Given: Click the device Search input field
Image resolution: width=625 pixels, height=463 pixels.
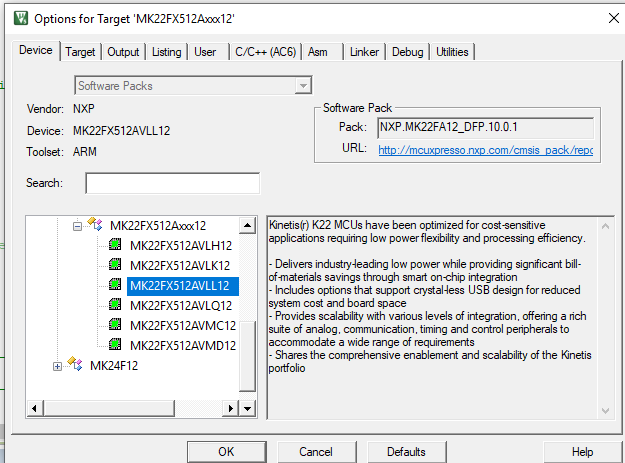Looking at the screenshot, I should point(173,183).
